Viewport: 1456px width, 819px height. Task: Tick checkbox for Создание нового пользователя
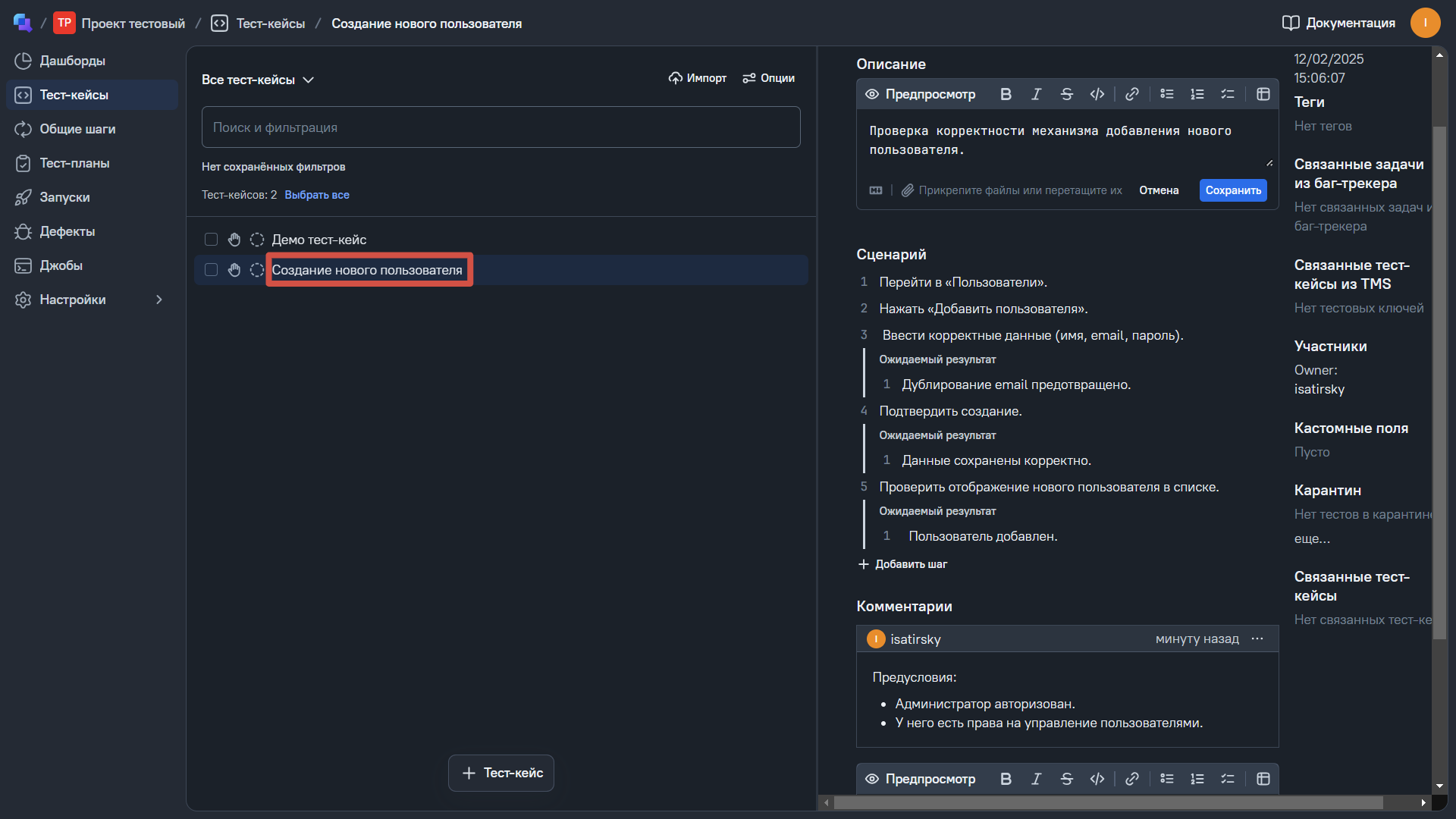pyautogui.click(x=211, y=270)
